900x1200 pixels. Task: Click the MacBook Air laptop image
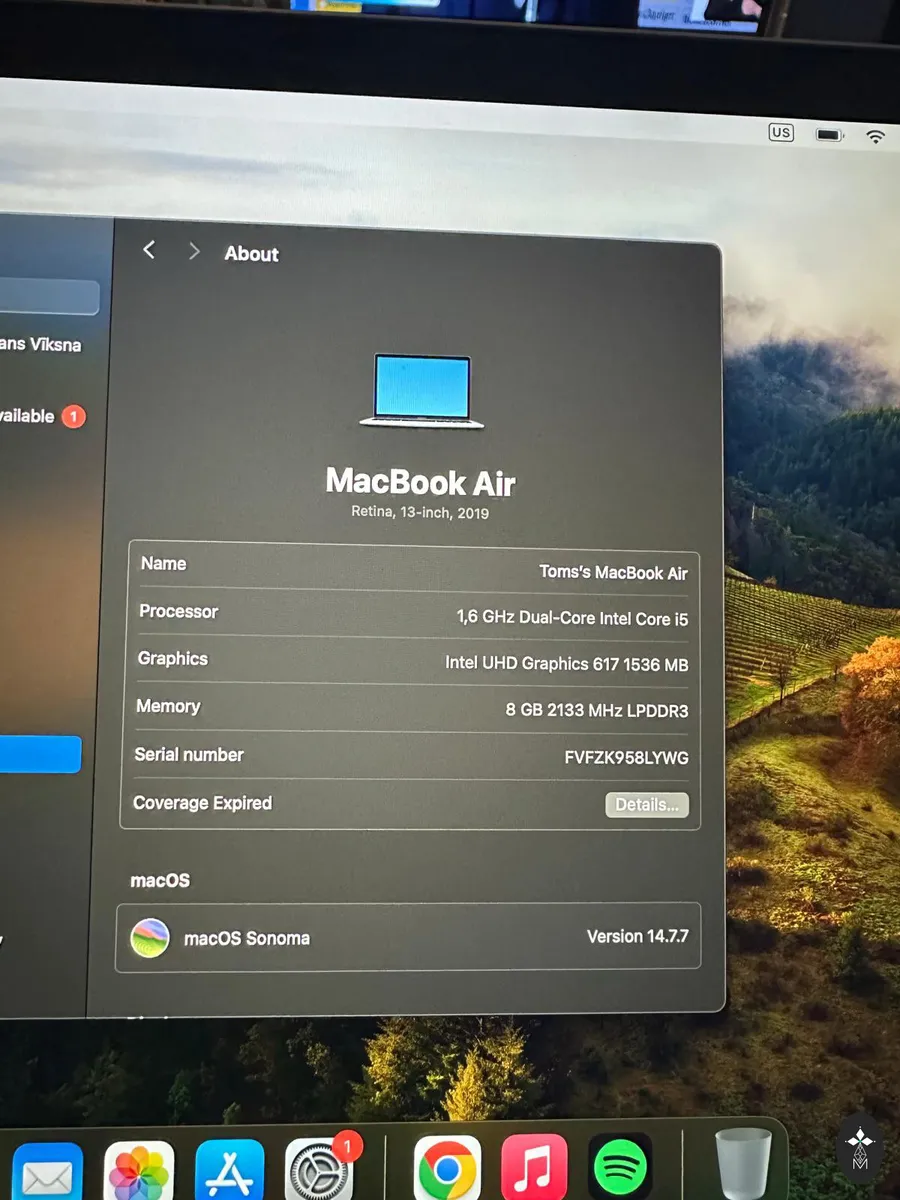coord(421,391)
